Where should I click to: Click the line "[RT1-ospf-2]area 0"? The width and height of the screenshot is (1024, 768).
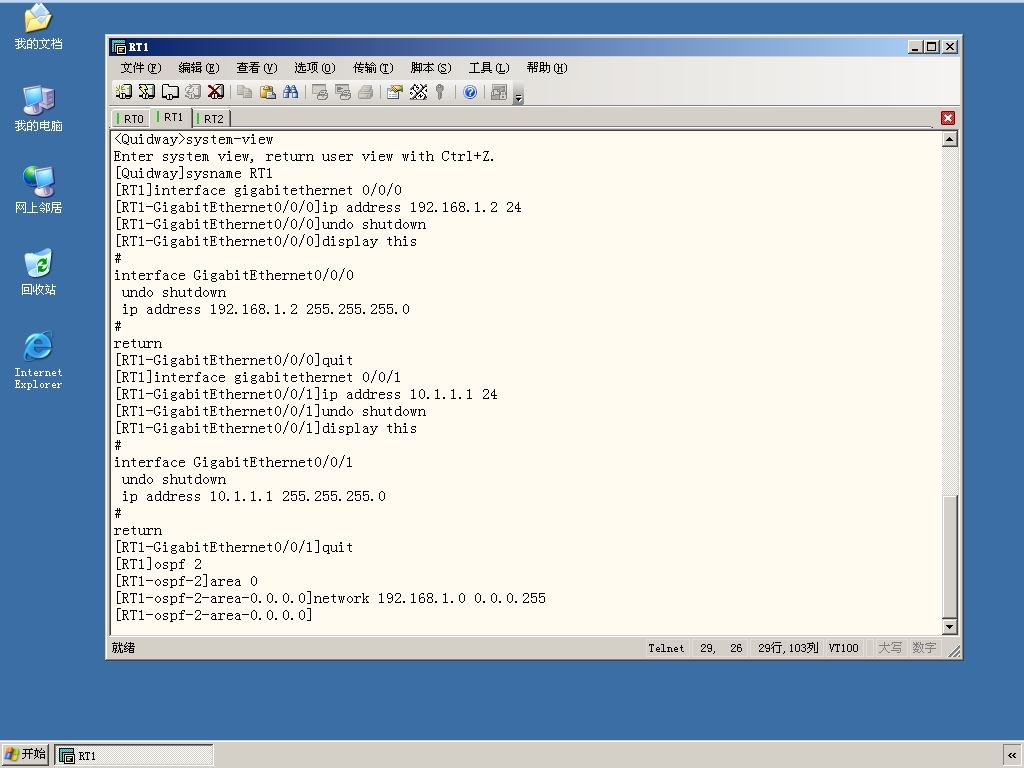pos(185,581)
